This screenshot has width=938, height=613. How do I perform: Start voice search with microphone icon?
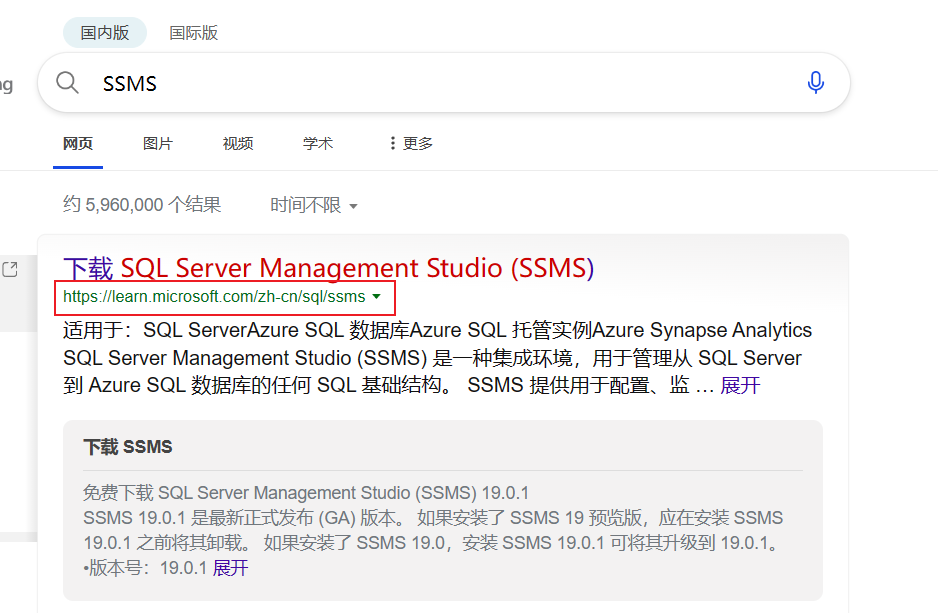pos(815,83)
